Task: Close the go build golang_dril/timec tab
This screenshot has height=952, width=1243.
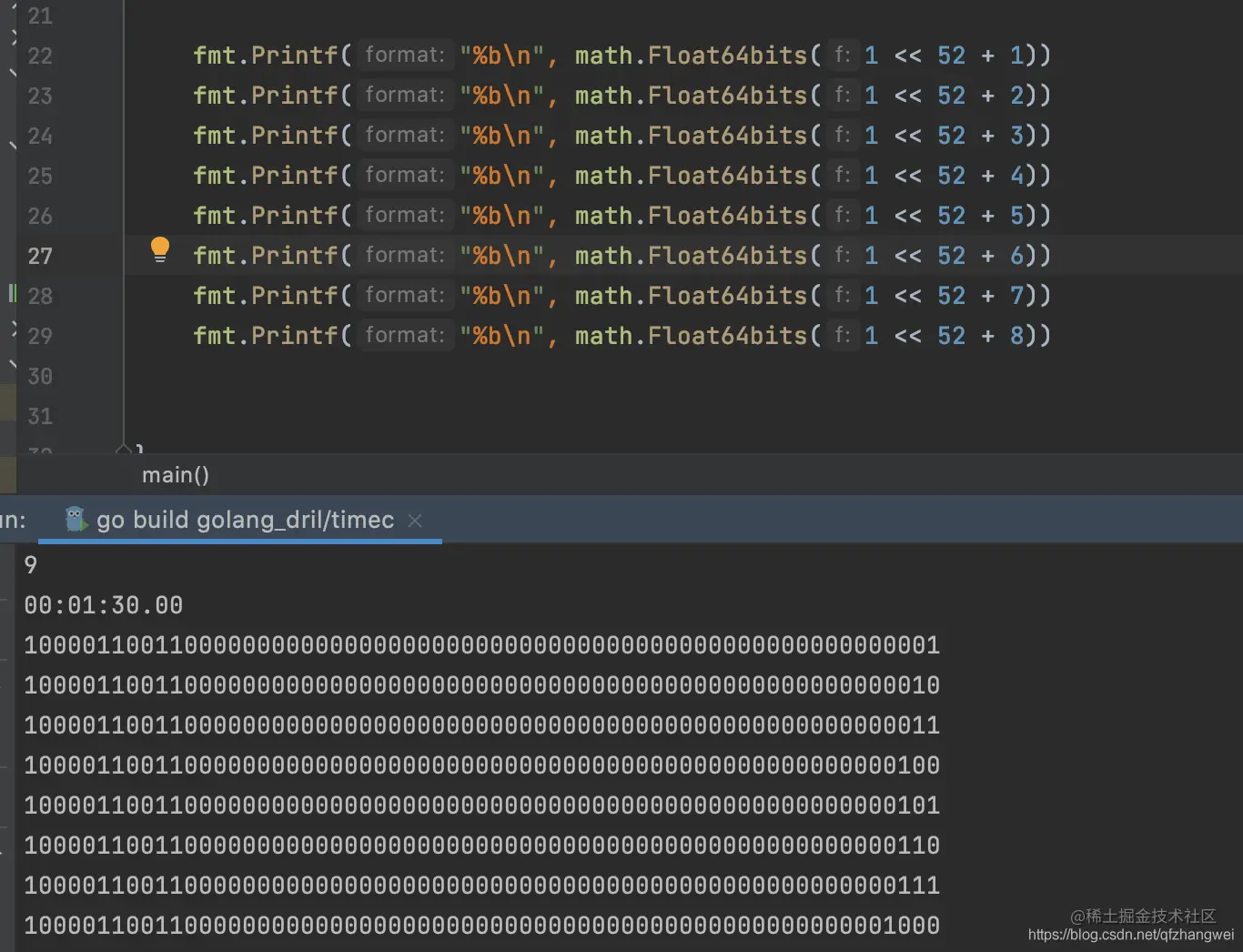Action: [x=415, y=521]
